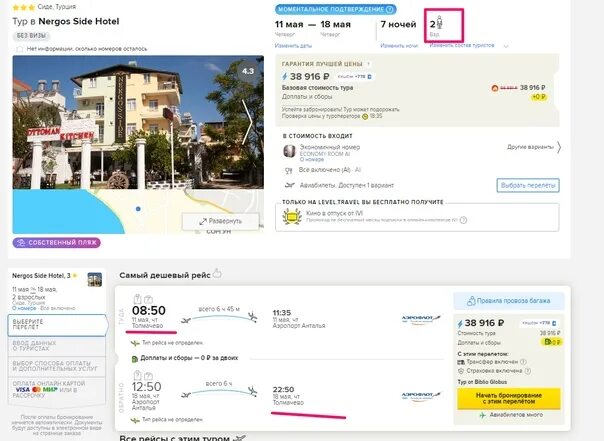The width and height of the screenshot is (604, 441).
Task: Open 'О номере' link under Economy Room
Action: click(x=312, y=159)
